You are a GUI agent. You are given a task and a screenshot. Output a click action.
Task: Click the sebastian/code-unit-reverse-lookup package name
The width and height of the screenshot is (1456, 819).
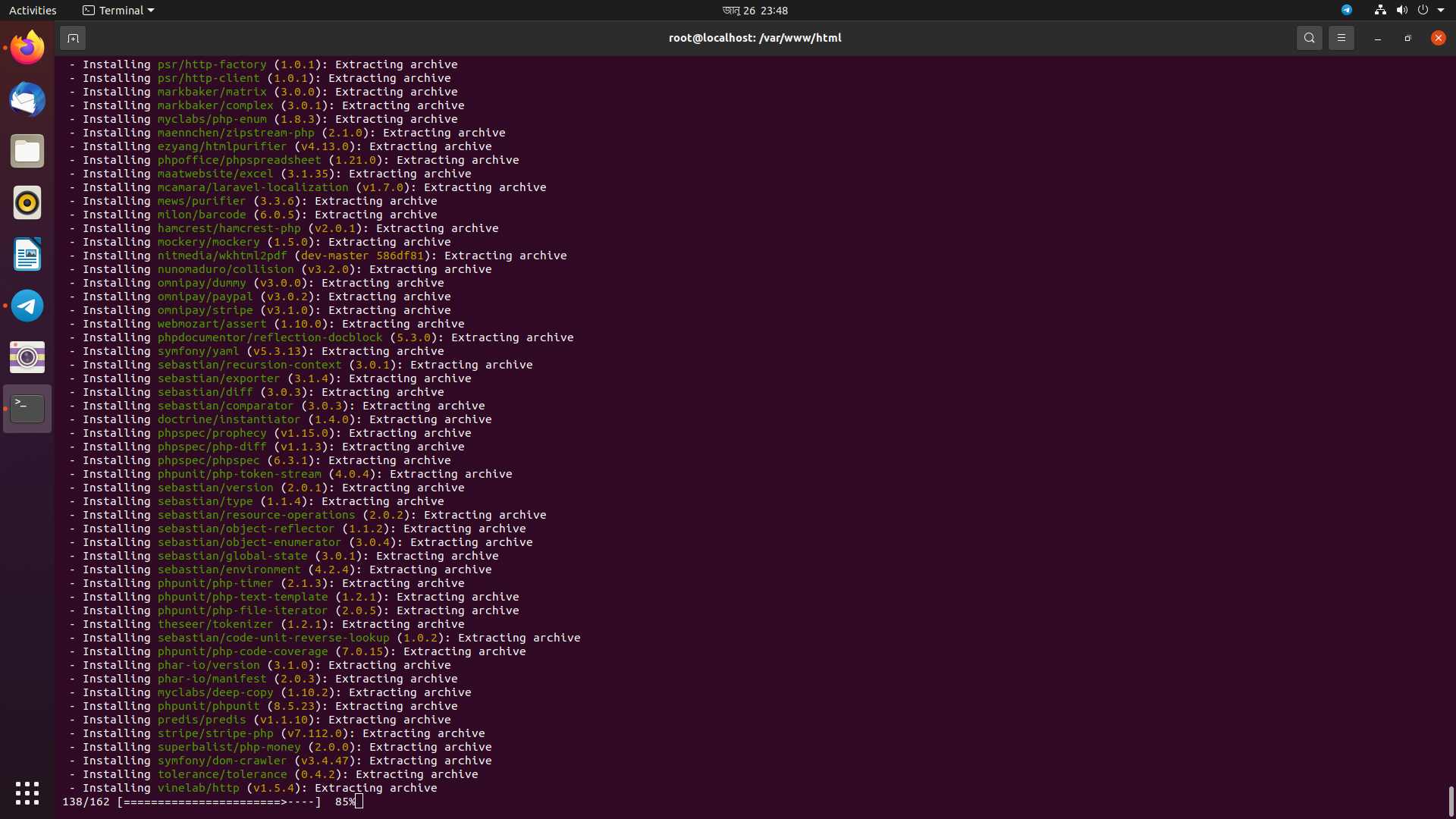[x=274, y=638]
